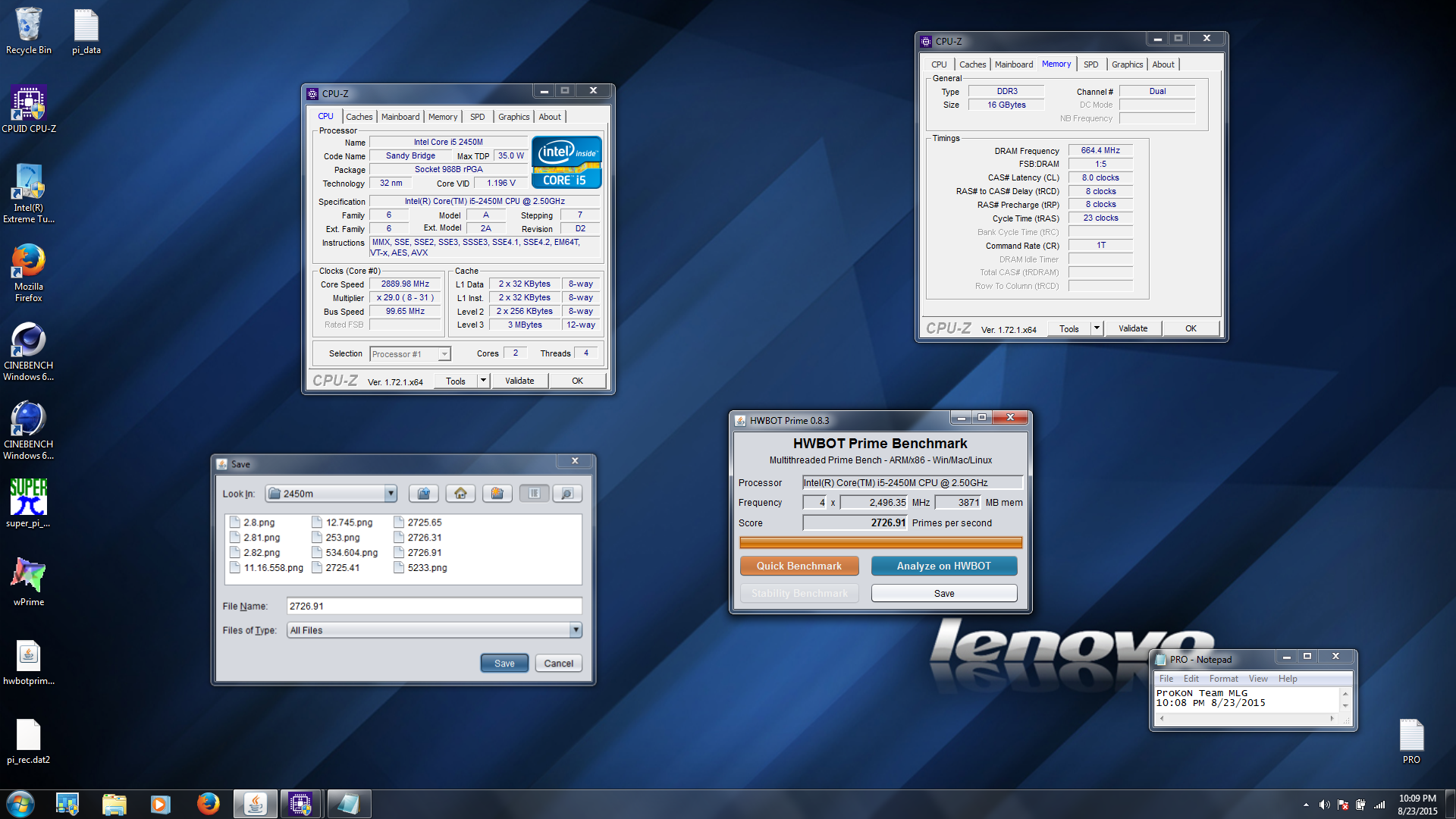The height and width of the screenshot is (819, 1456).
Task: Open the pi_data file on desktop
Action: tap(86, 32)
